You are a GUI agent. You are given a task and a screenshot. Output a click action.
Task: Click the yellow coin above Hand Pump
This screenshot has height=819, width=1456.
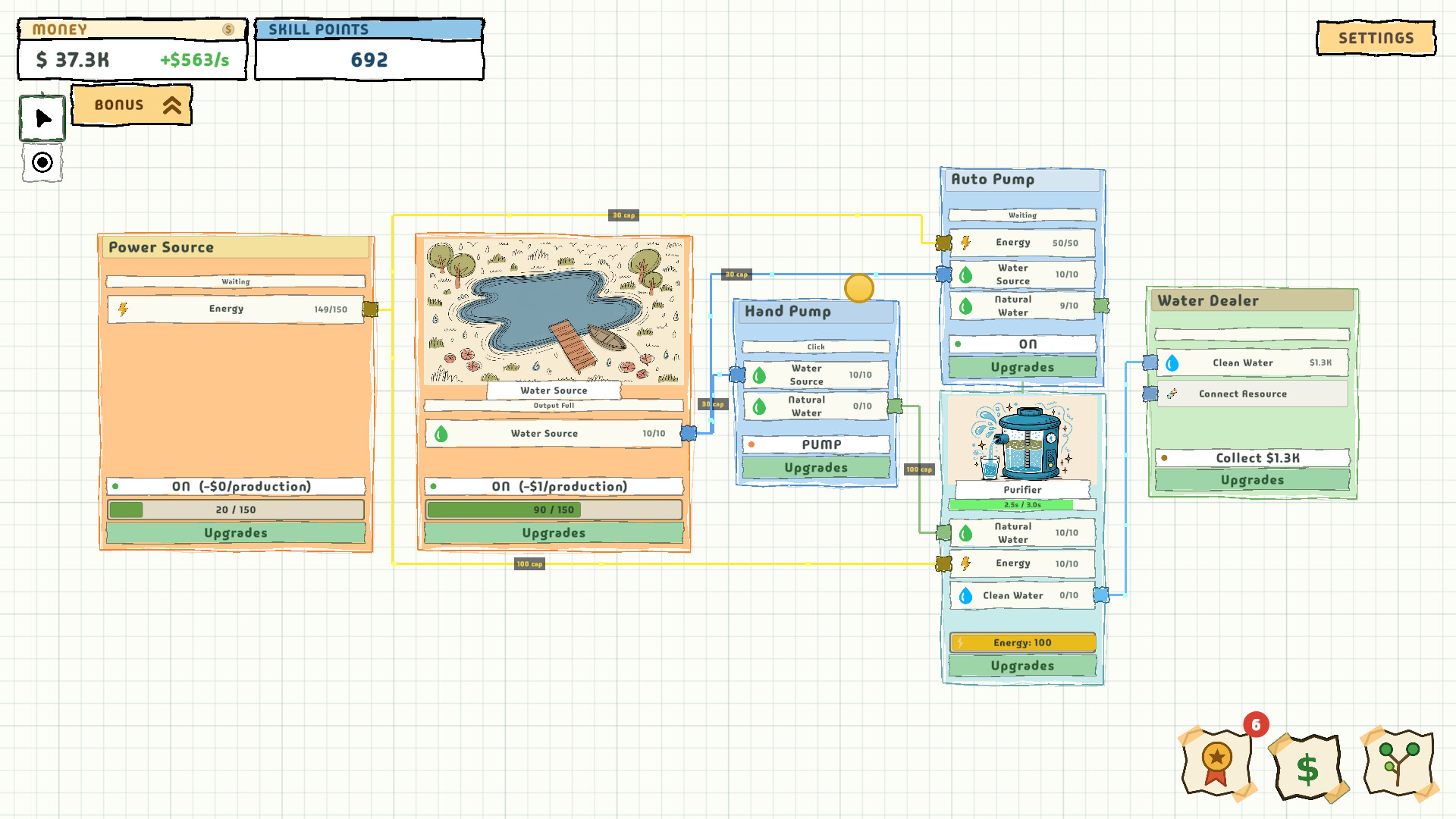click(x=859, y=288)
